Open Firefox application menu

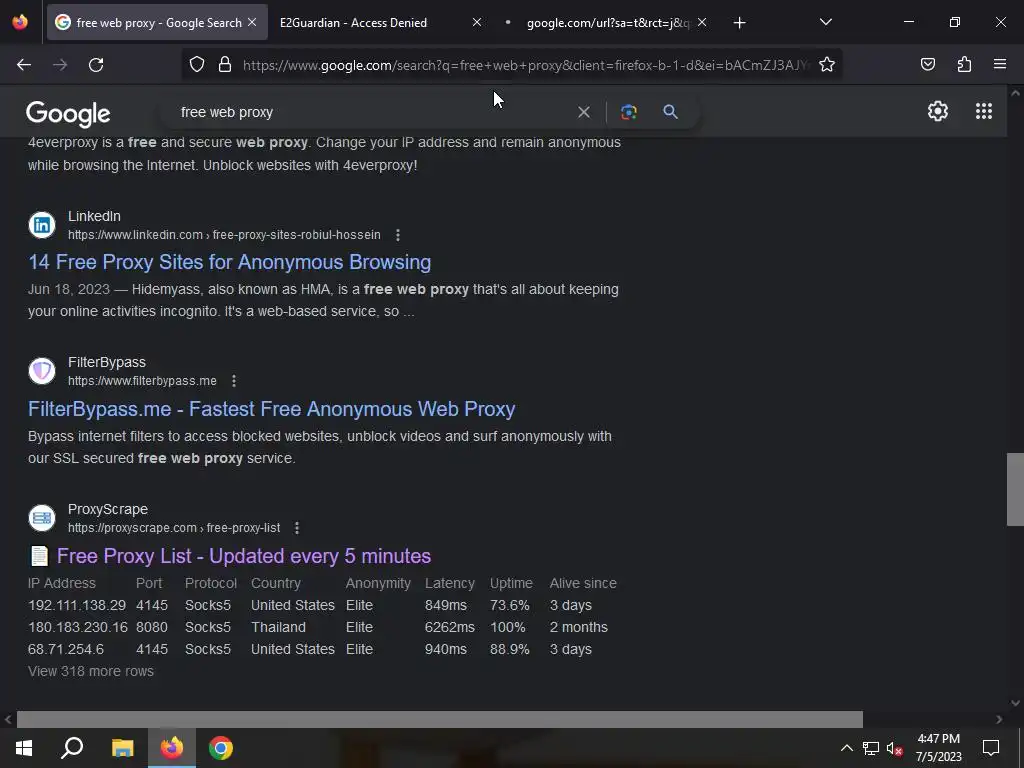[x=1000, y=64]
